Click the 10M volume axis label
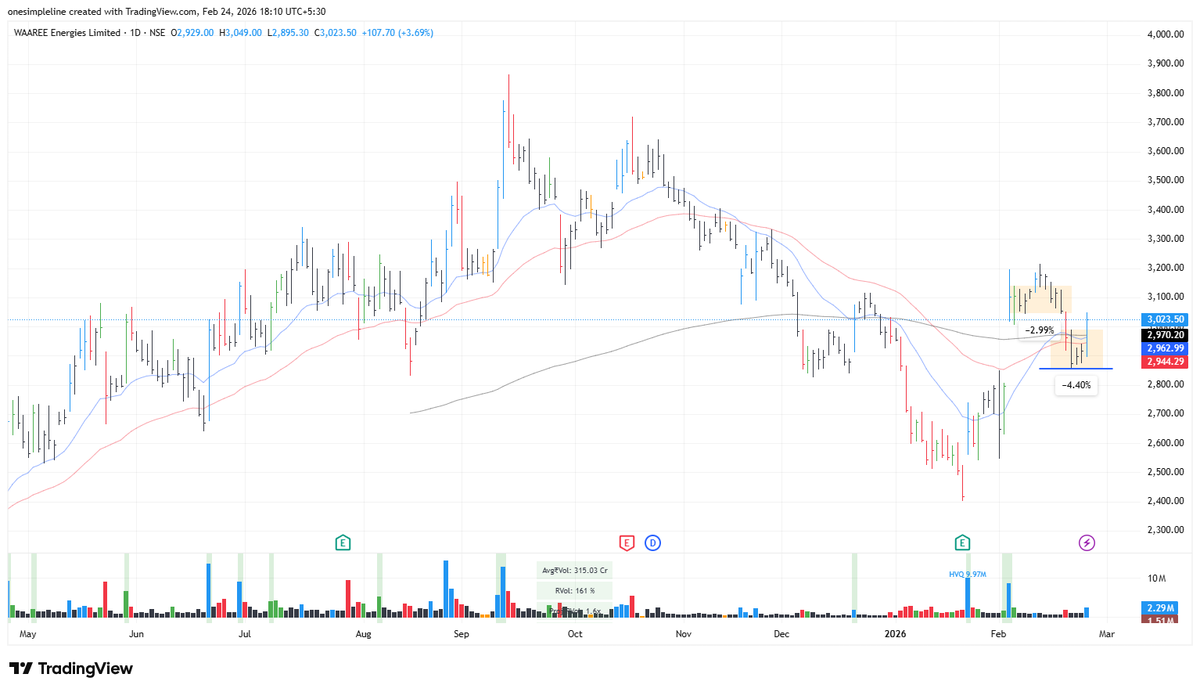This screenshot has width=1200, height=692. click(x=1157, y=578)
